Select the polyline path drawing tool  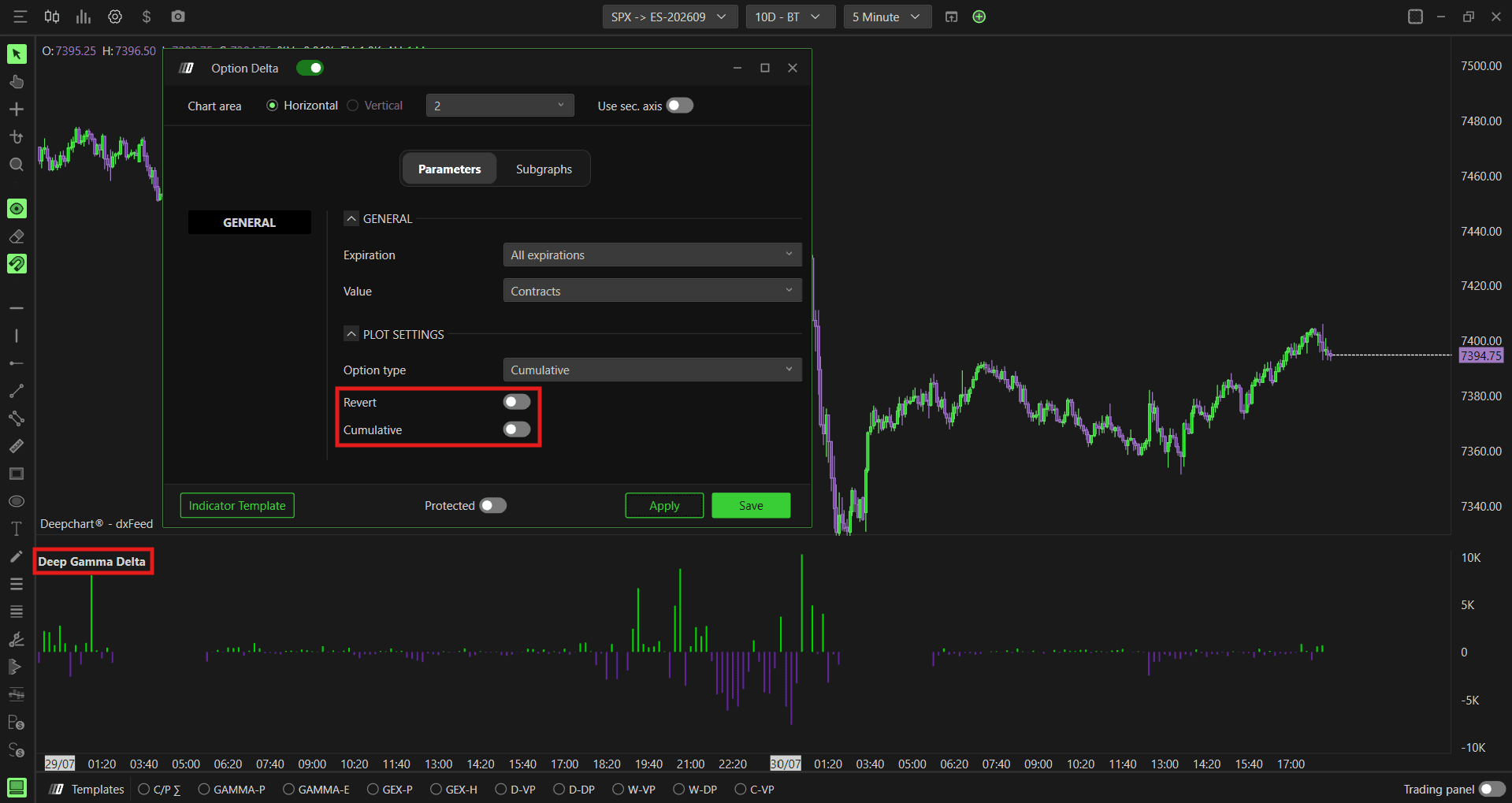(x=17, y=418)
